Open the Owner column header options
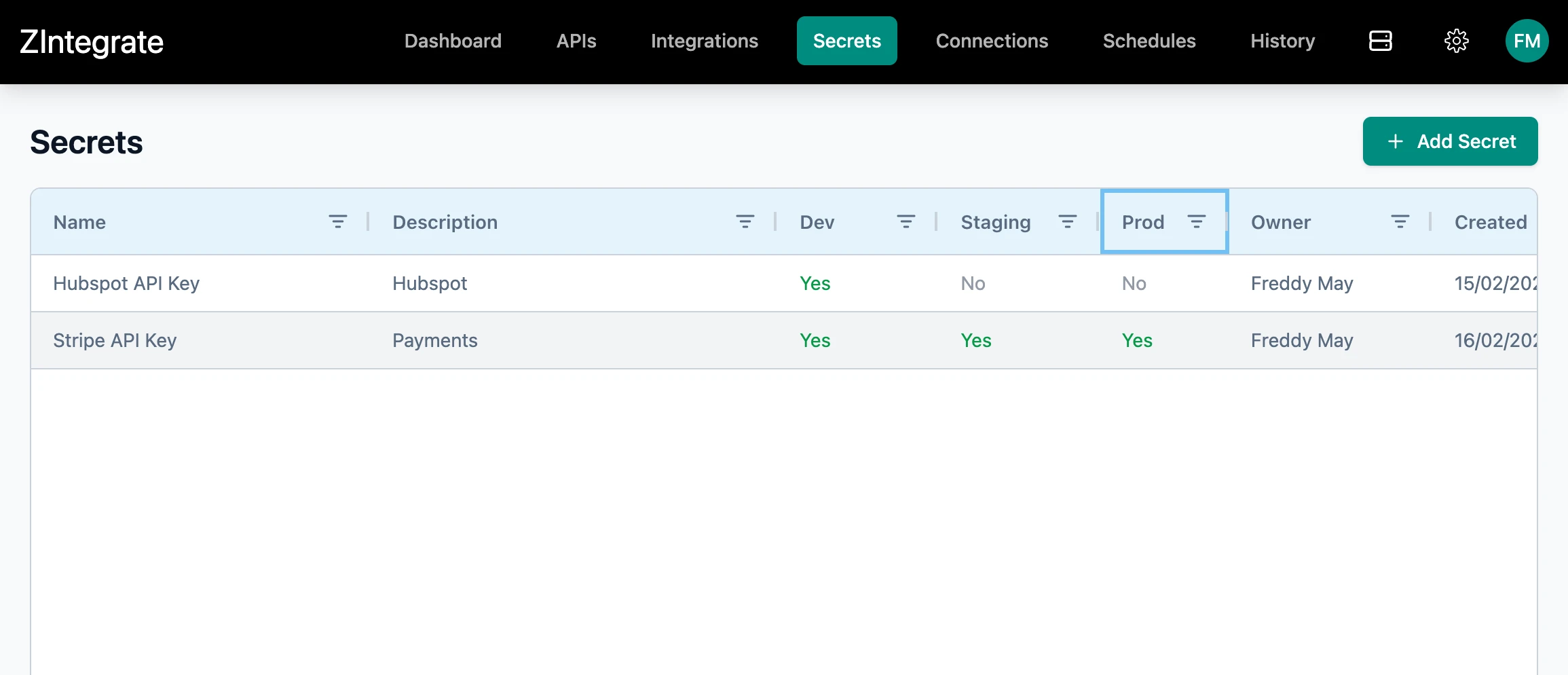This screenshot has height=675, width=1568. point(1400,221)
